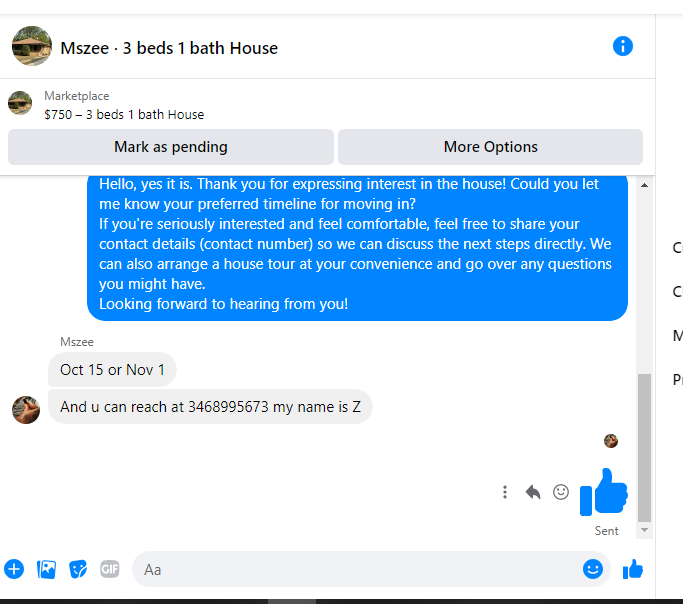Click the Mark as pending button
Image resolution: width=683 pixels, height=604 pixels.
click(171, 147)
